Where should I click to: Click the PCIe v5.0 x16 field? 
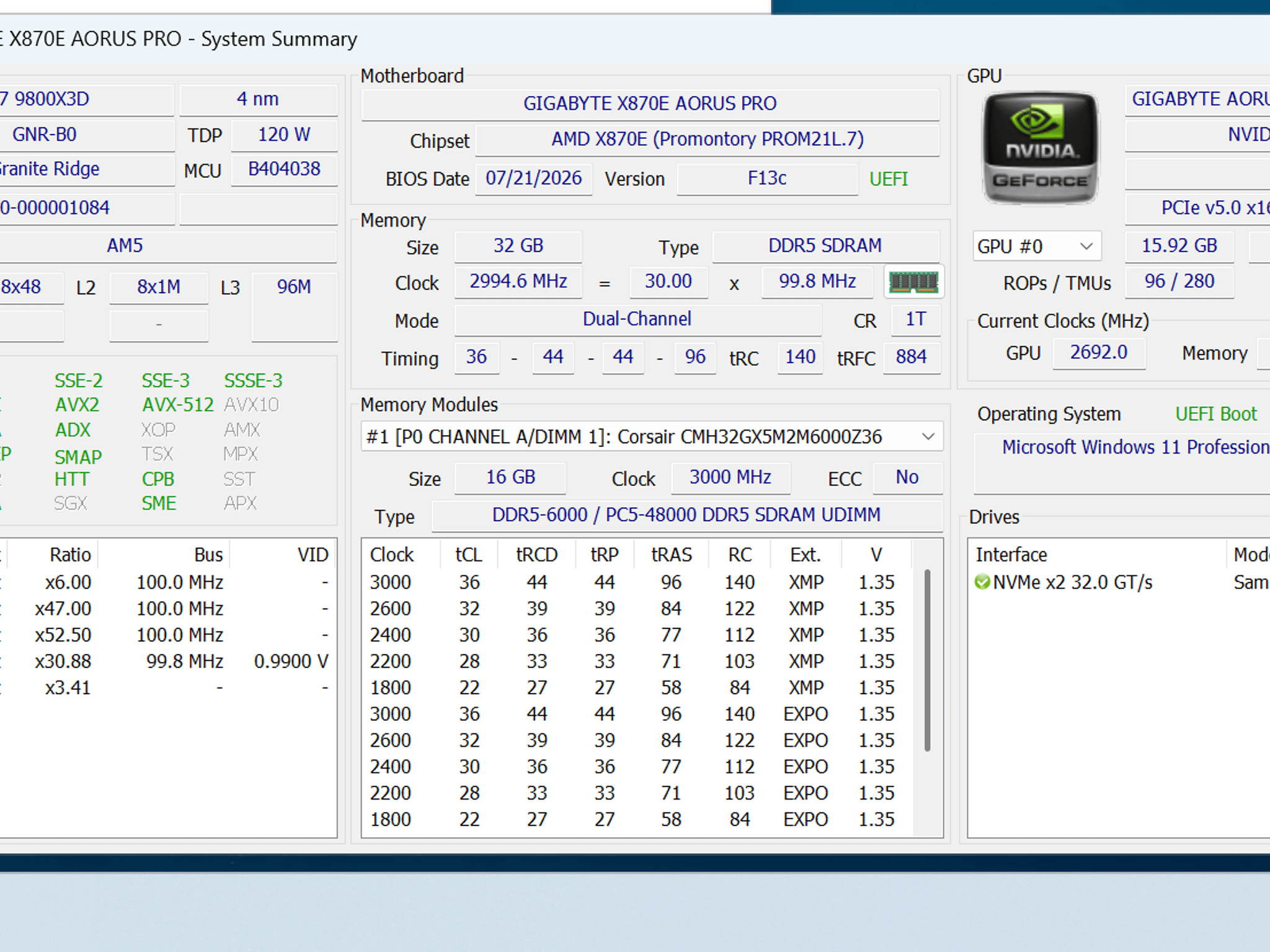click(x=1197, y=208)
